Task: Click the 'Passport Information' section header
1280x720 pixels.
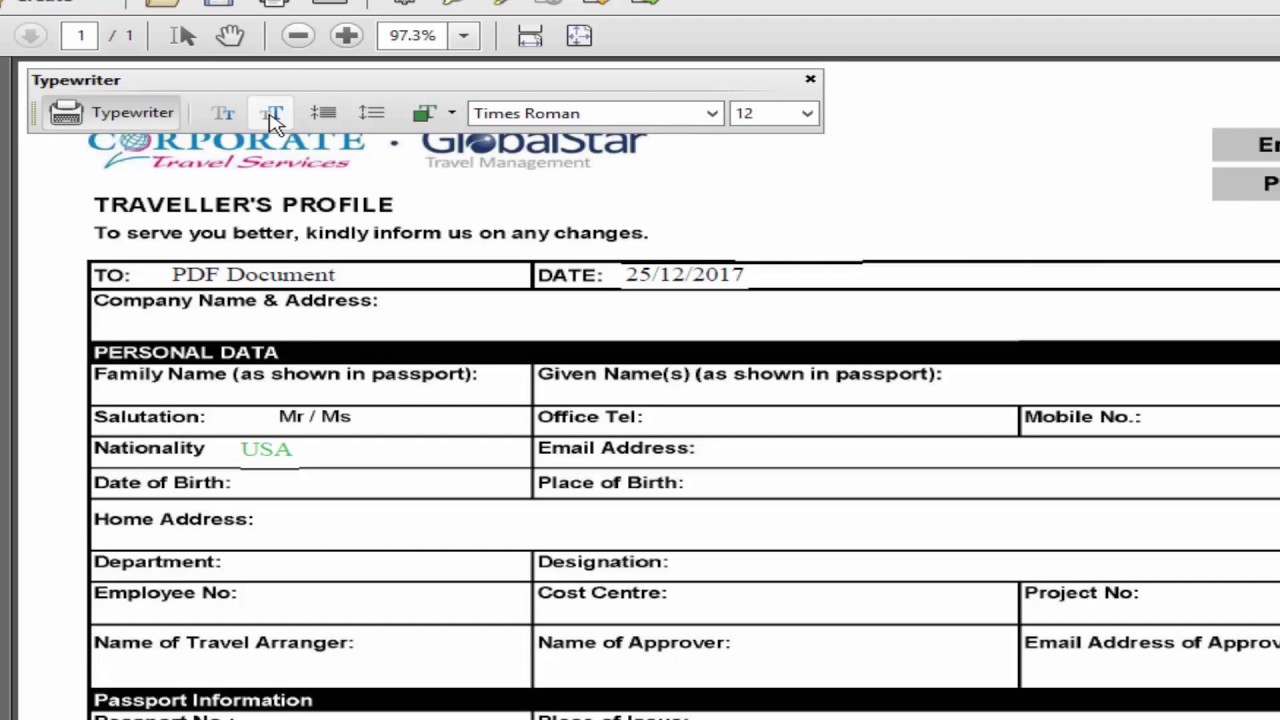Action: pos(203,700)
